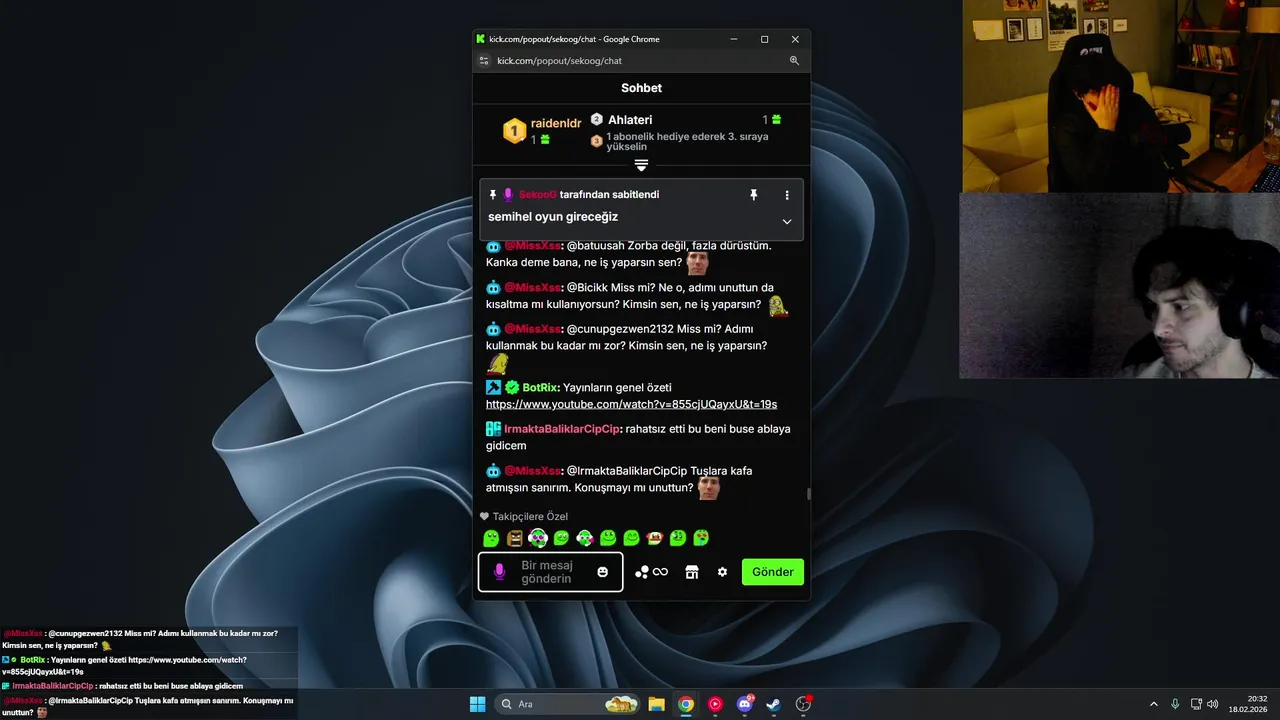Open IrmaktaBaliklarCipCip username in chat
This screenshot has height=720, width=1280.
[562, 429]
